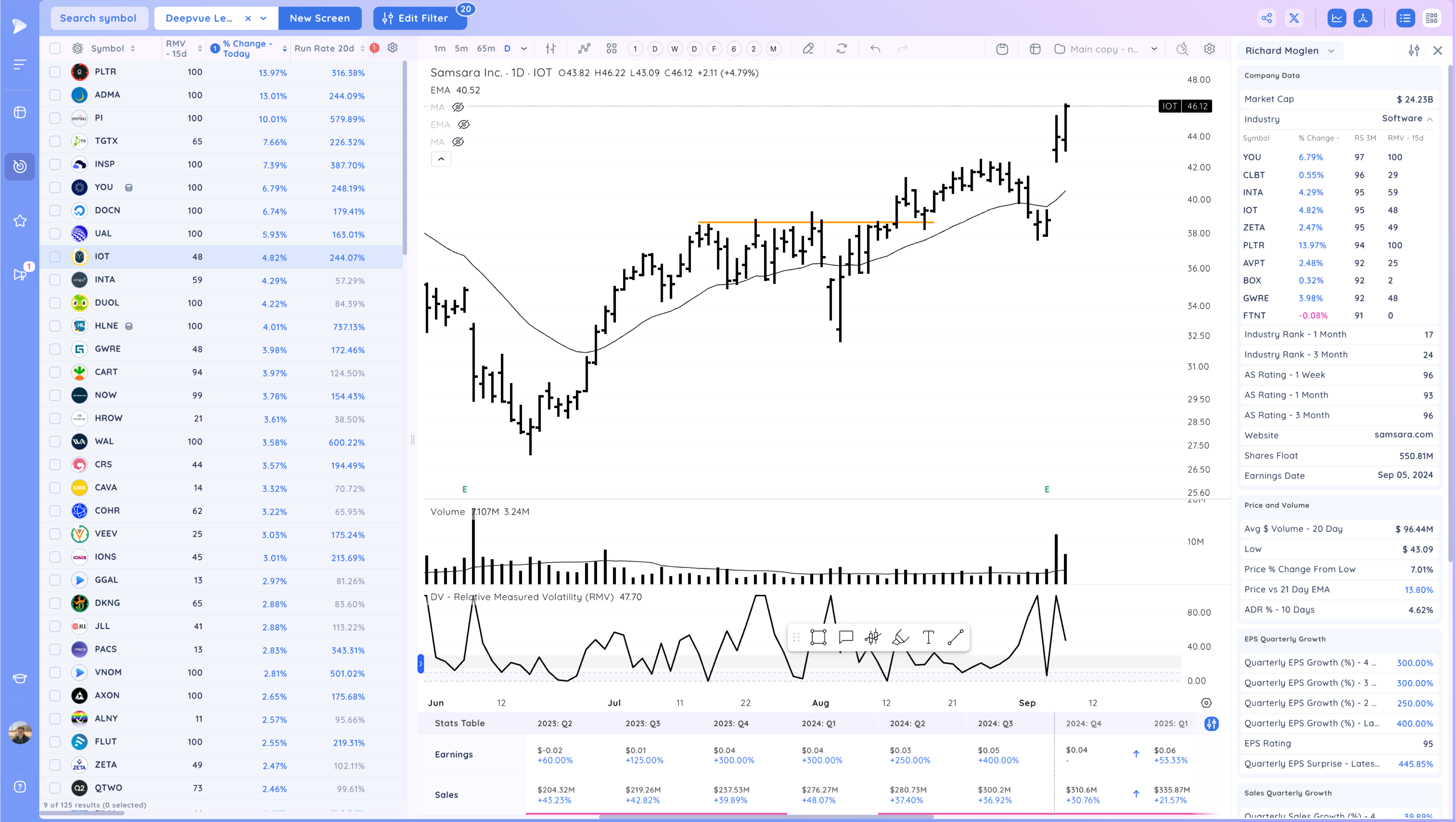
Task: Click the X (Twitter) share icon
Action: click(1294, 18)
